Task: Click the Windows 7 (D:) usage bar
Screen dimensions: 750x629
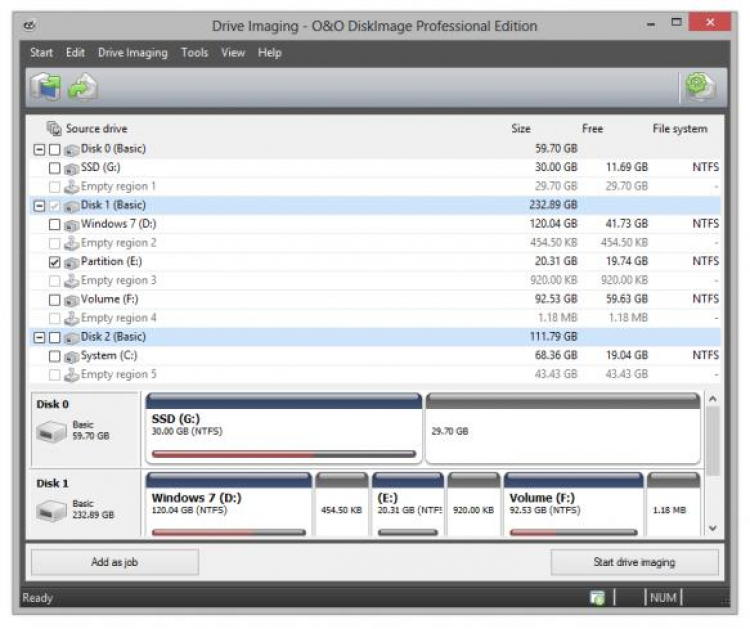Action: [x=229, y=532]
